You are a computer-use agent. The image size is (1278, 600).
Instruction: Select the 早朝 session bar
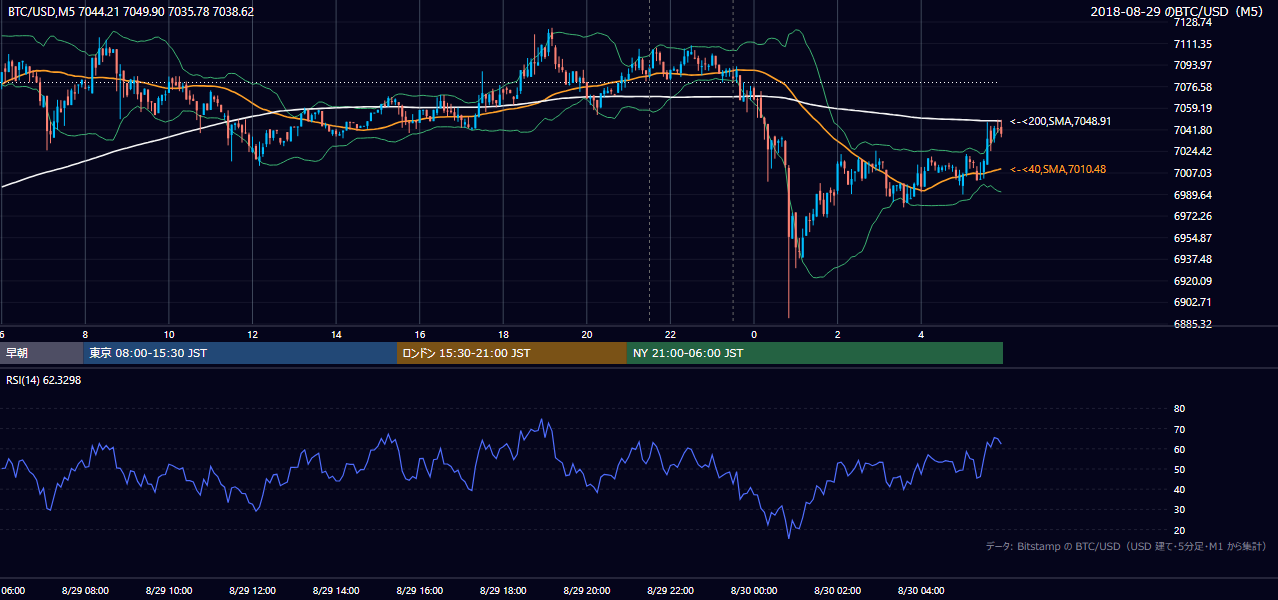pos(42,353)
